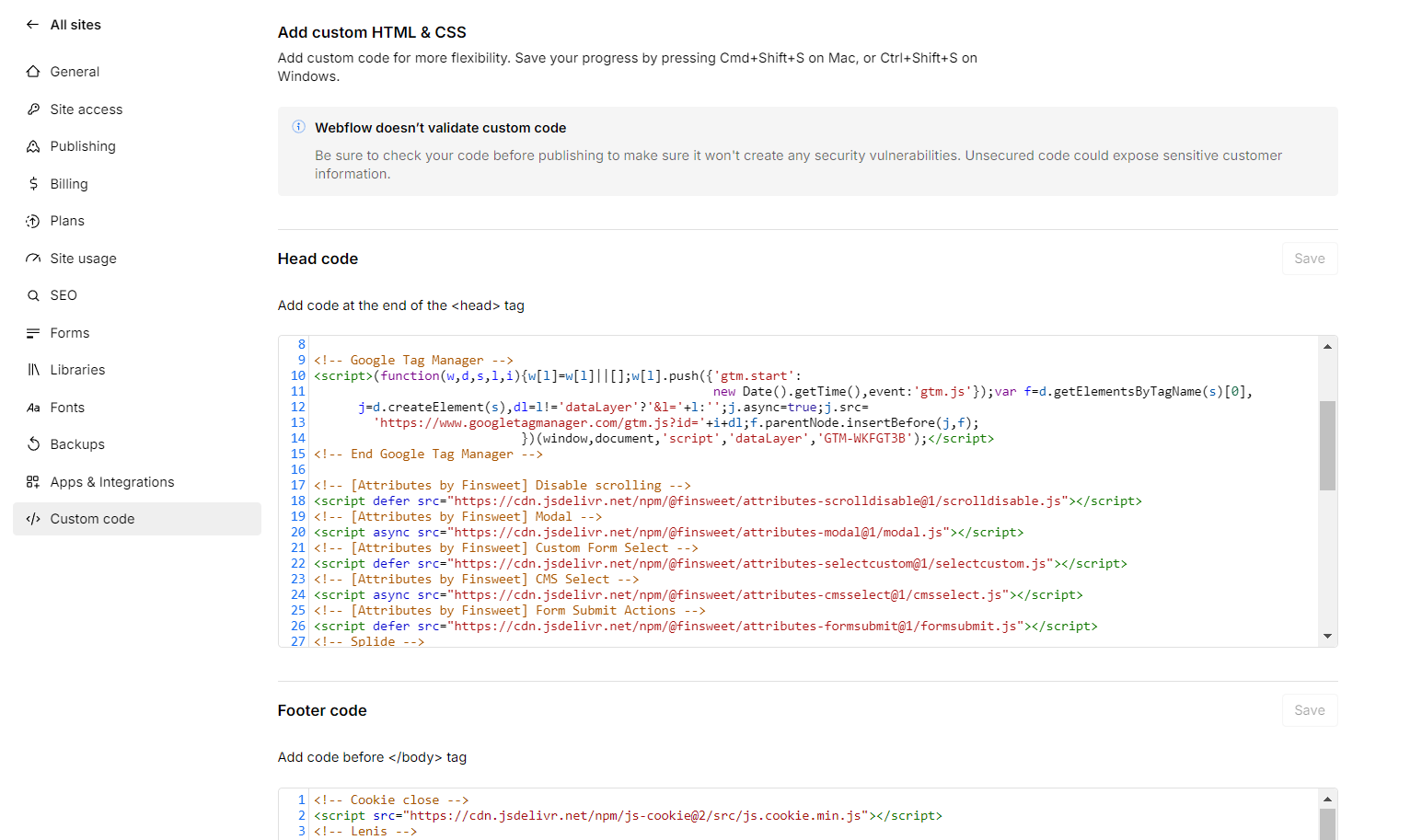This screenshot has height=840, width=1422.
Task: Click the Billing dollar icon
Action: click(33, 184)
